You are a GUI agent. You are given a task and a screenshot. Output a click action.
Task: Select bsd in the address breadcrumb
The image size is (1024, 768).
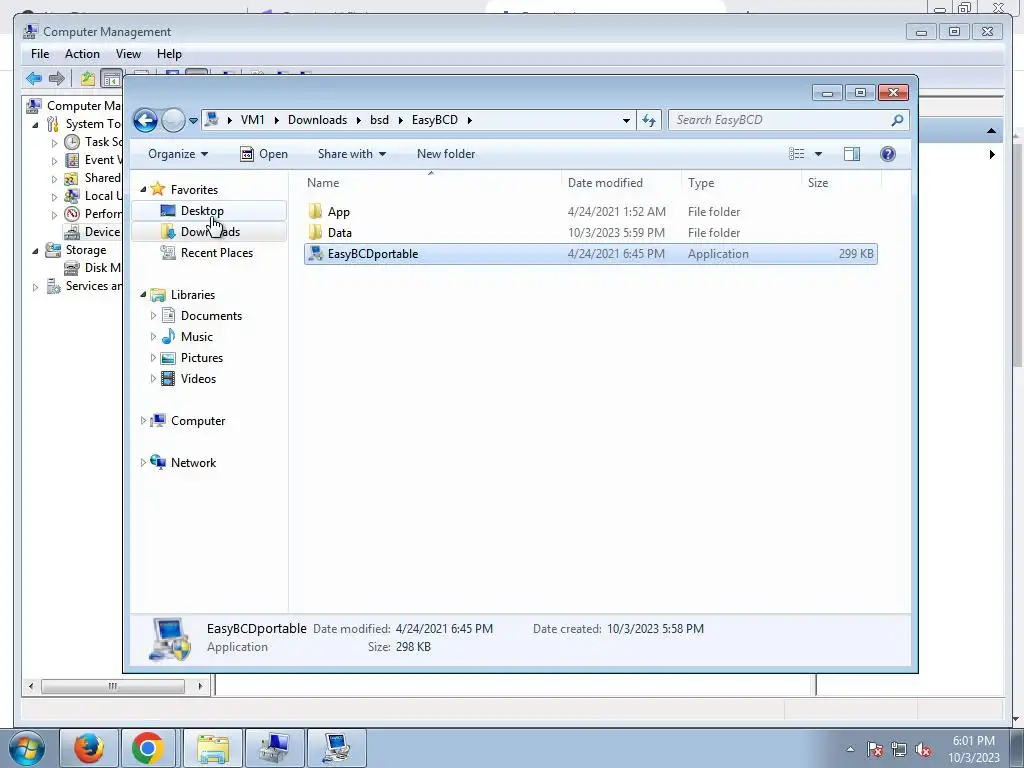(x=379, y=120)
